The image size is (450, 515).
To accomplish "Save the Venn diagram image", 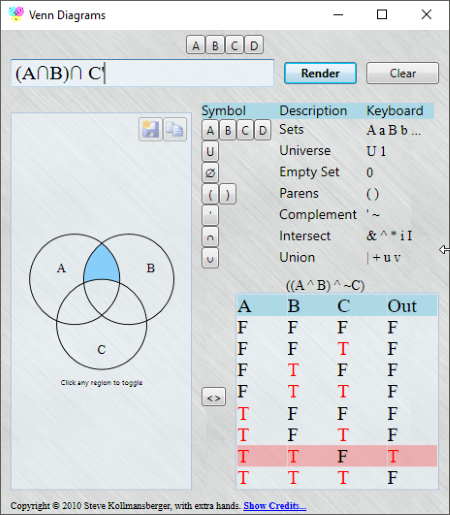I will click(x=150, y=130).
